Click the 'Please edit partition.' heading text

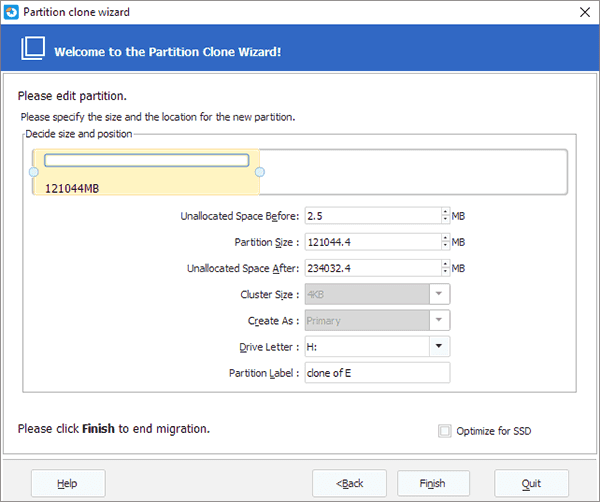[x=72, y=96]
